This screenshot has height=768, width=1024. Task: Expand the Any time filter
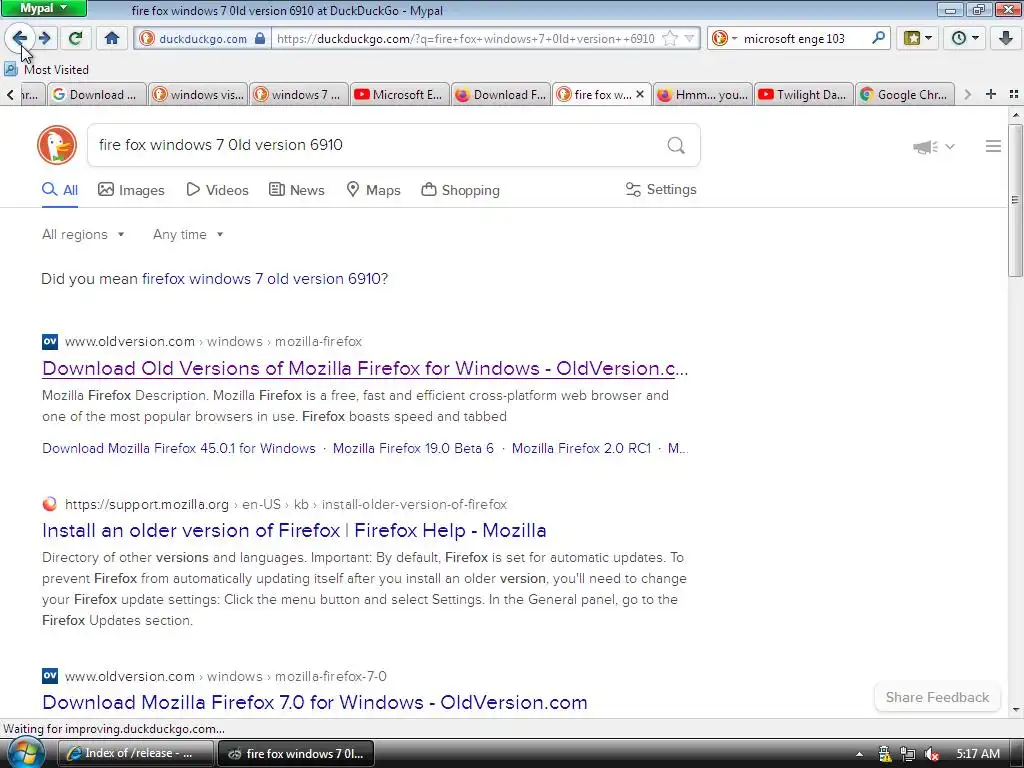coord(188,234)
